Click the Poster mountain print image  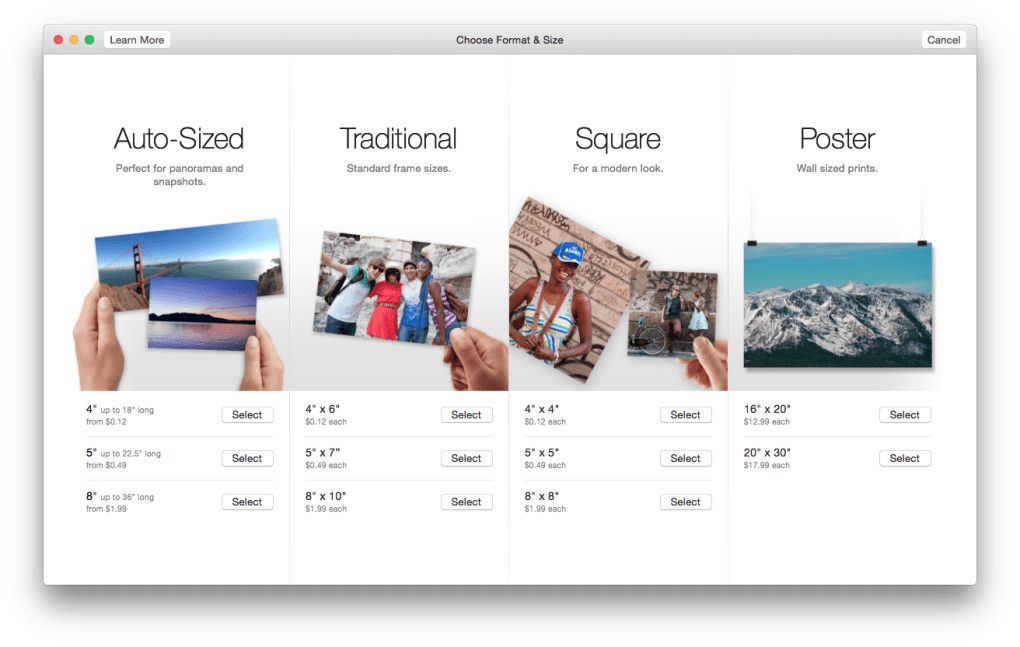click(x=838, y=304)
